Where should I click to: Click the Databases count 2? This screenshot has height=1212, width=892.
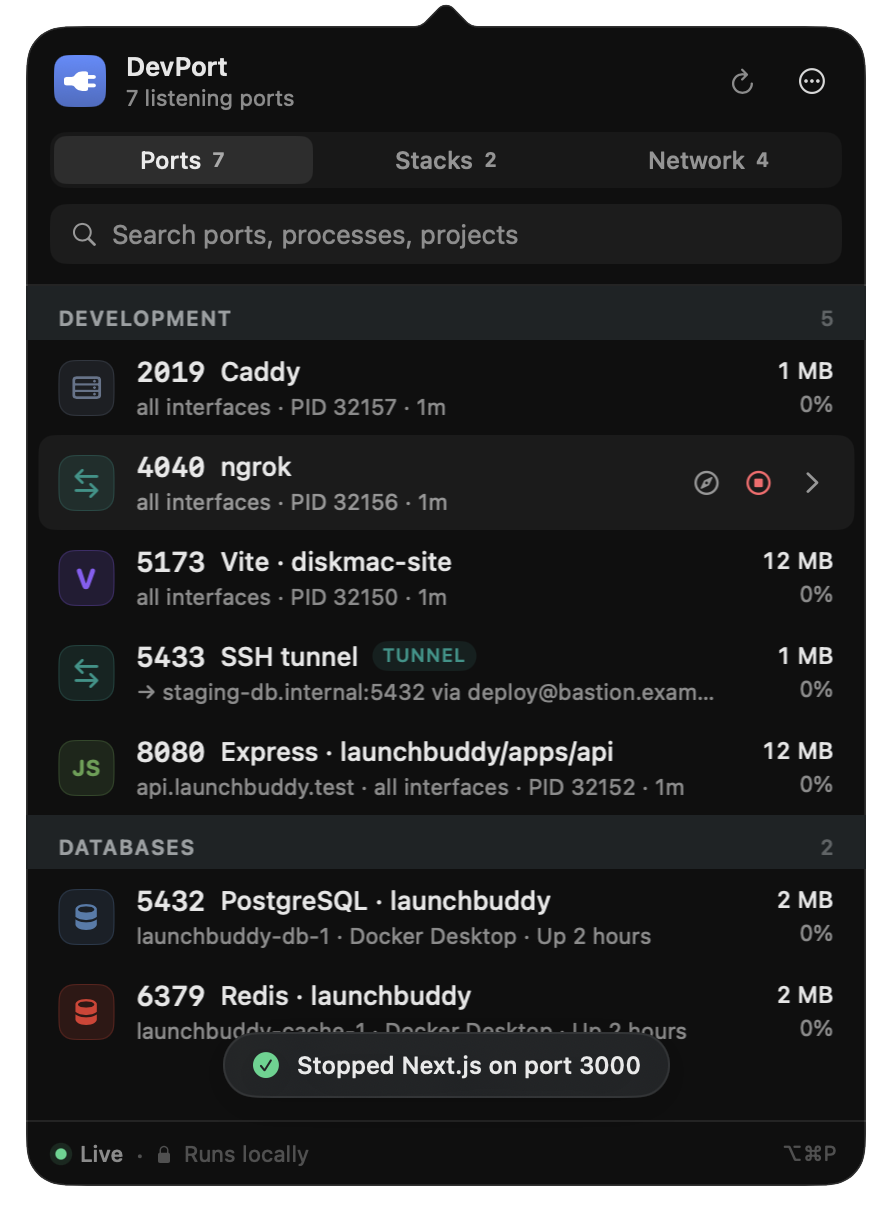[827, 848]
